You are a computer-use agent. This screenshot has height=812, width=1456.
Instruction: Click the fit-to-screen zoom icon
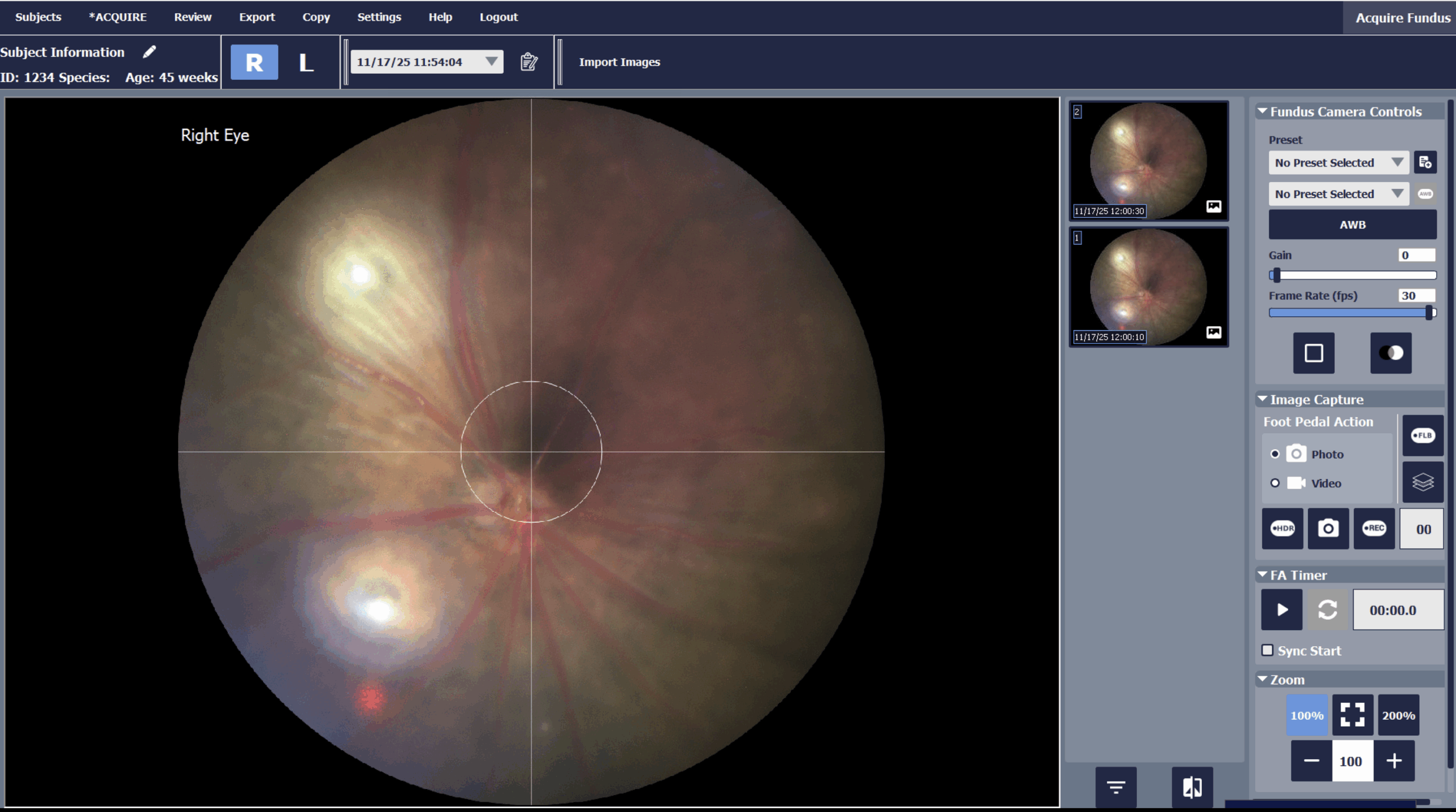[x=1352, y=715]
